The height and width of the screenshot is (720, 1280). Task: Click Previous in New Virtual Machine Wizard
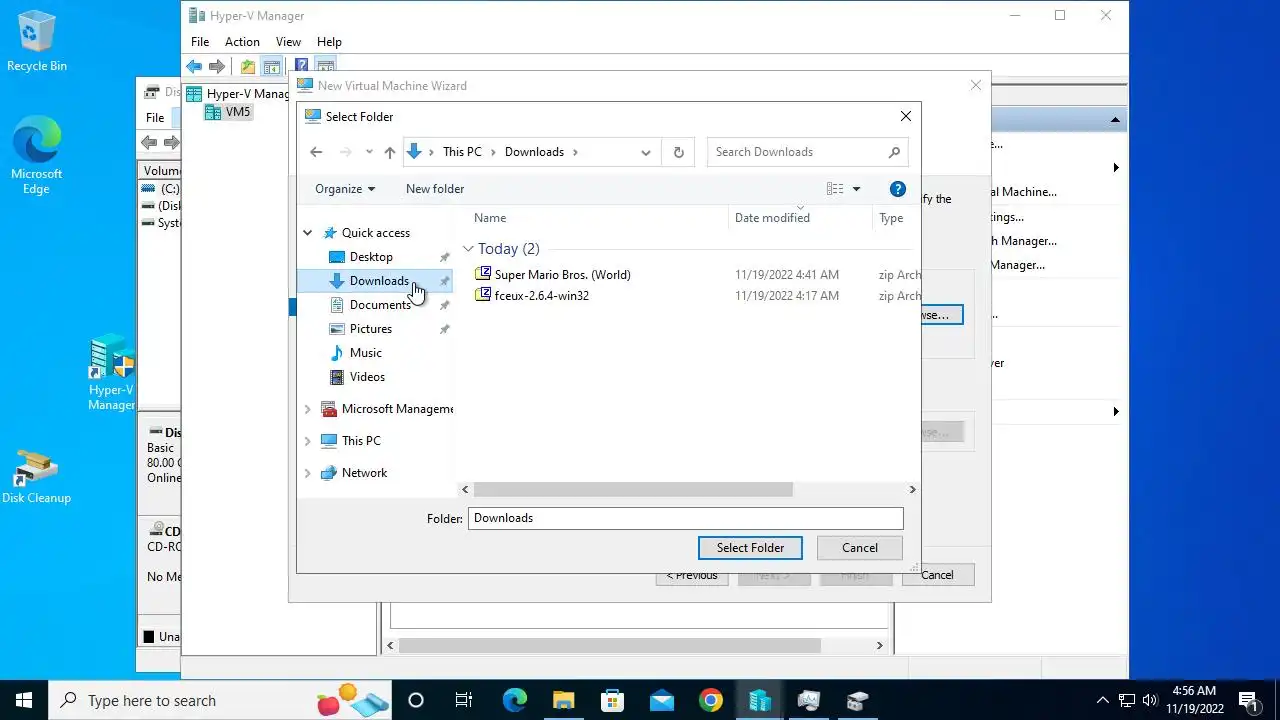coord(692,575)
